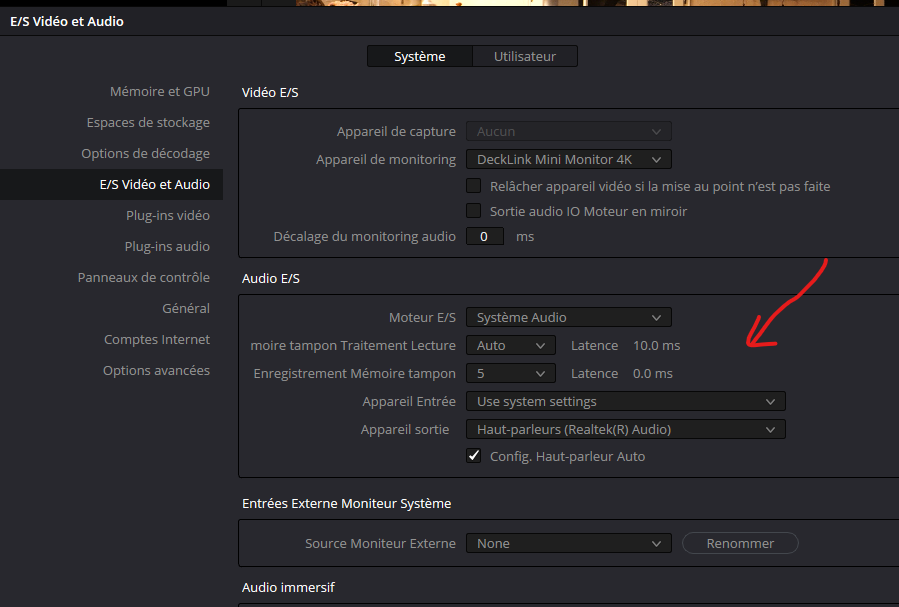Tick Sortie audio IO Moteur en miroir
The width and height of the screenshot is (899, 607).
[x=474, y=211]
